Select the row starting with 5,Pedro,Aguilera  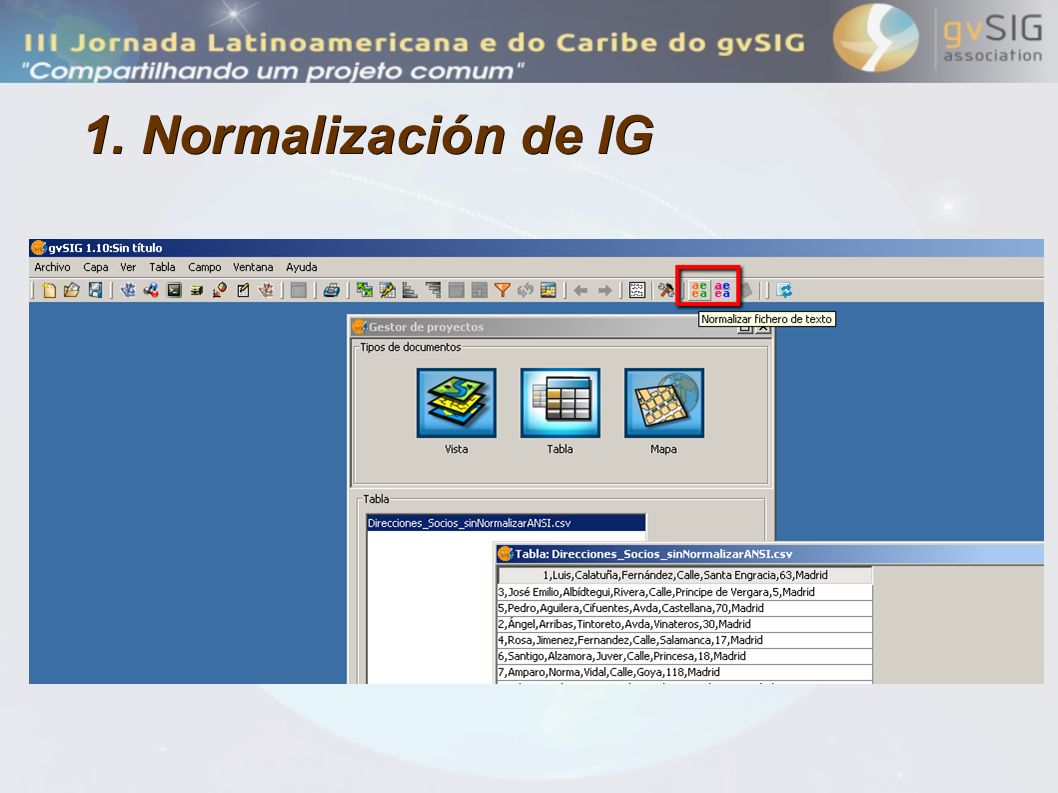coord(685,608)
